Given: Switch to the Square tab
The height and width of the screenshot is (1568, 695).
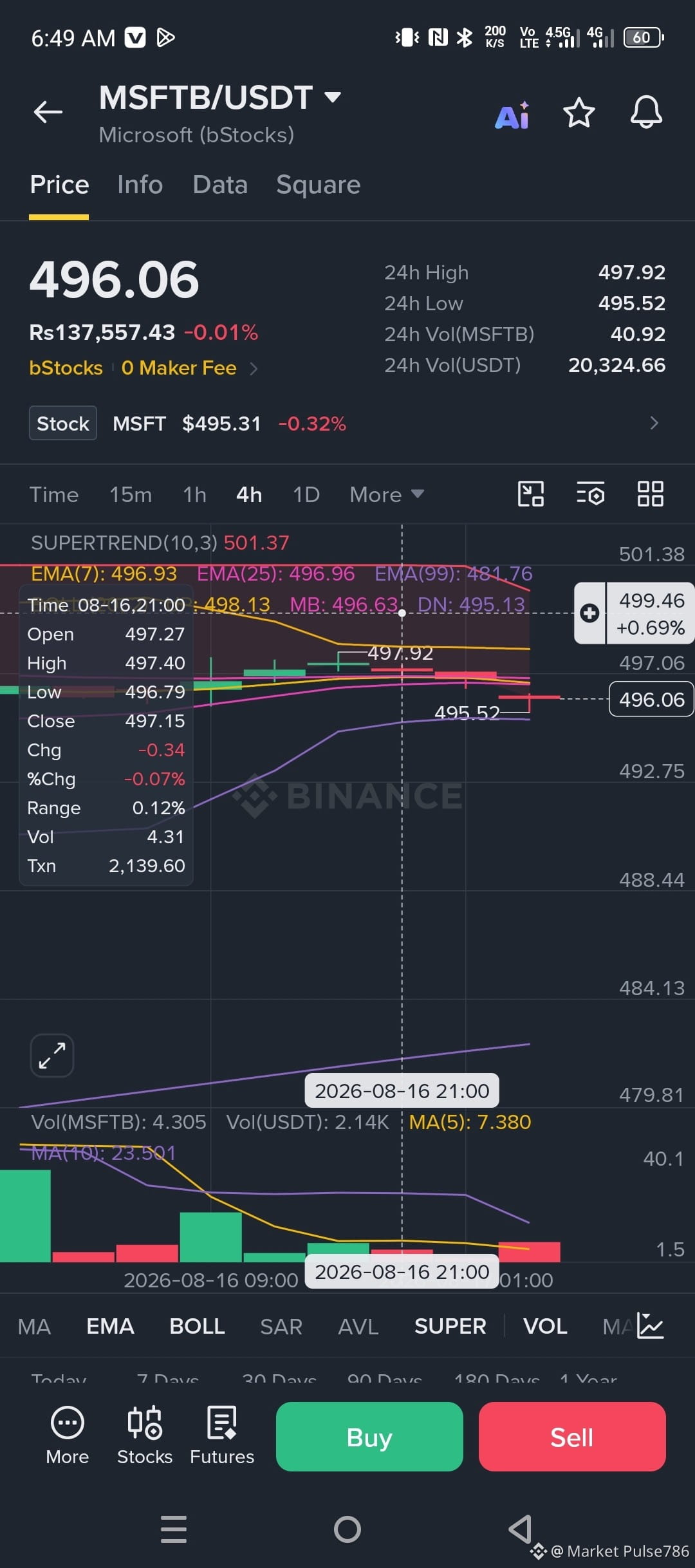Looking at the screenshot, I should click(318, 185).
